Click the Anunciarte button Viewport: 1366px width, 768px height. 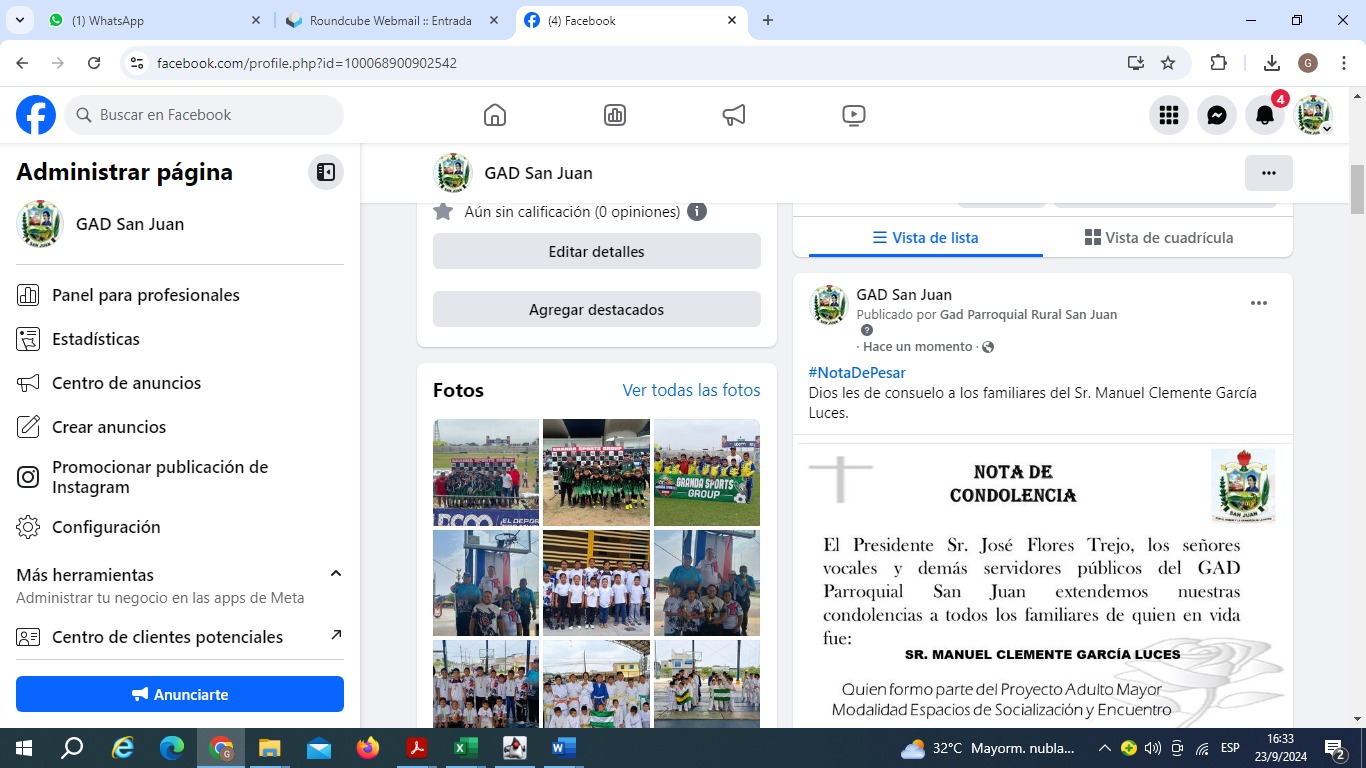coord(180,694)
